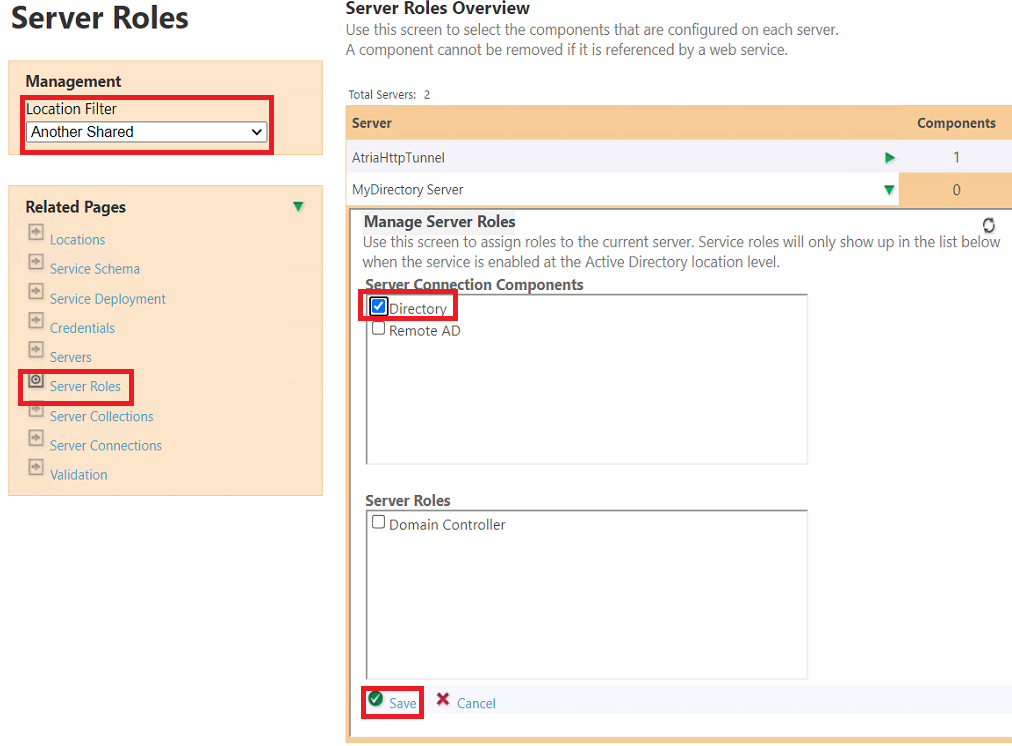The image size is (1012, 746).
Task: Click the icon next to Validation
Action: coord(36,468)
